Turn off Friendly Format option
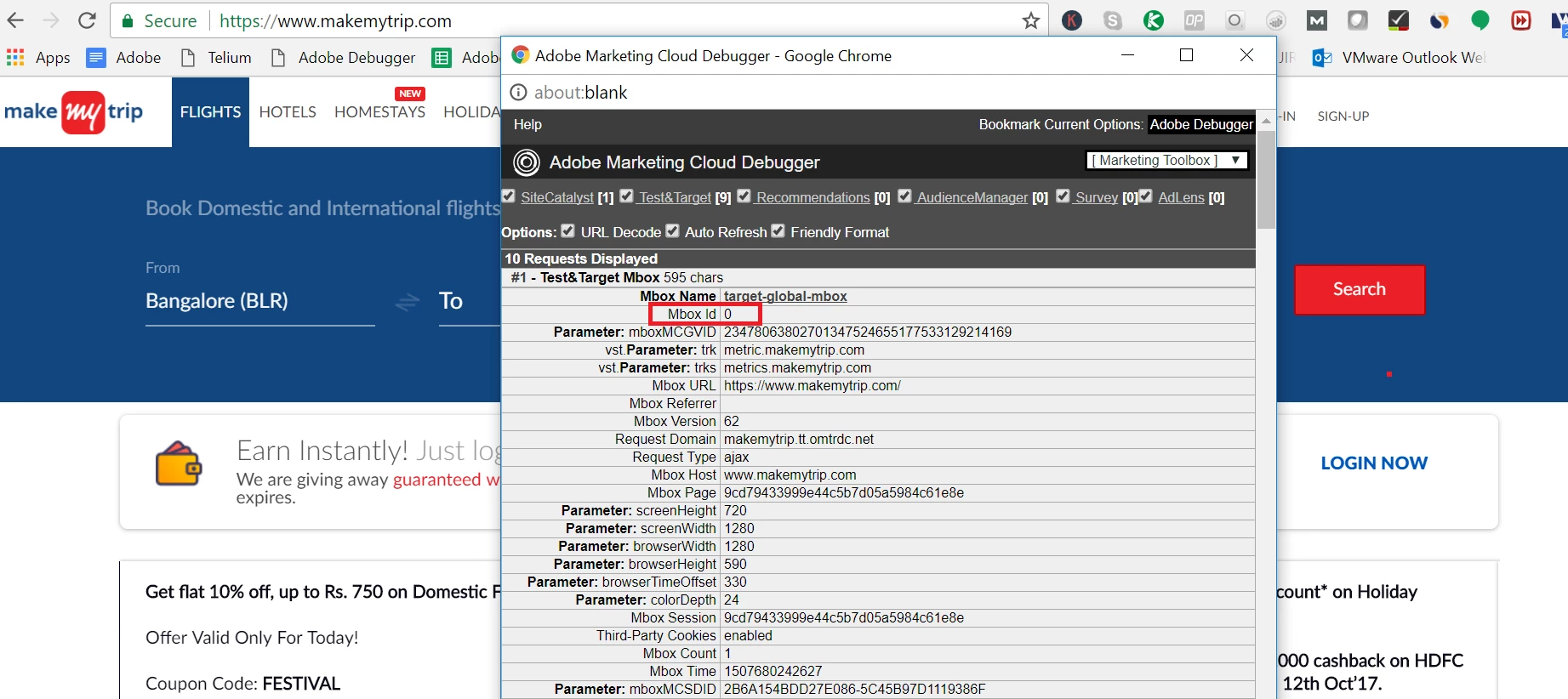The image size is (1568, 699). click(x=778, y=231)
